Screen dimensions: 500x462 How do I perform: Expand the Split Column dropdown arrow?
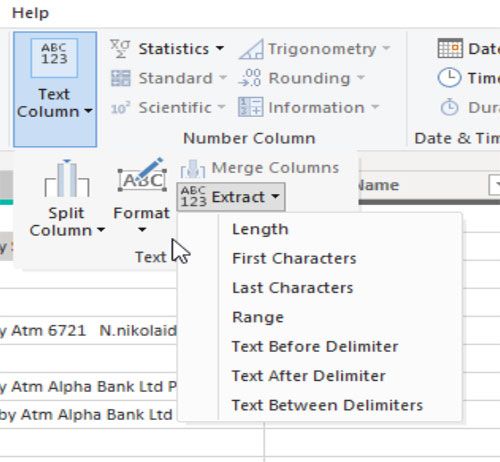point(101,230)
